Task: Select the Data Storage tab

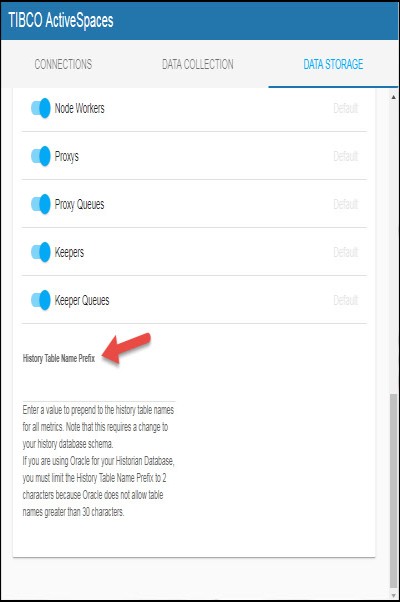Action: click(333, 64)
